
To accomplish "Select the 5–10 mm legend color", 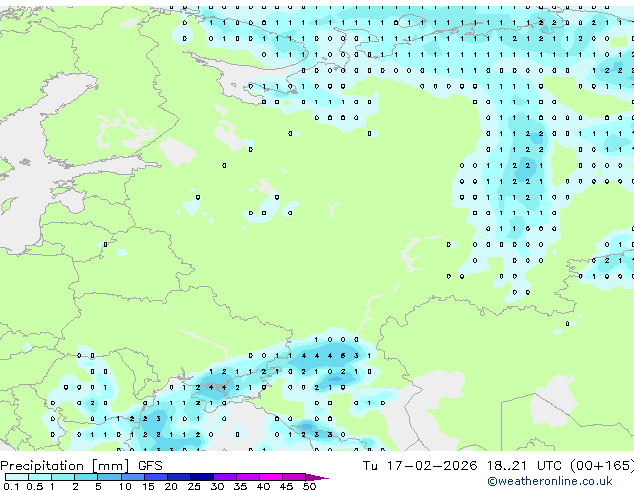I will pos(109,477).
